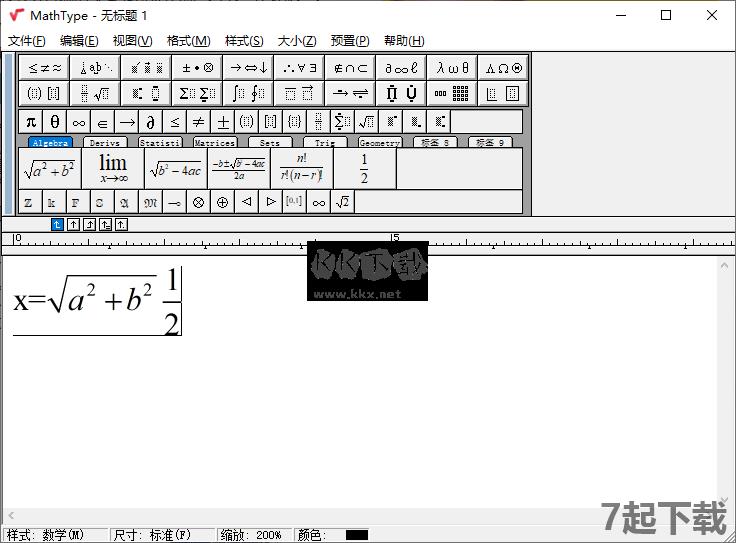
Task: Open the fraction and radical templates palette
Action: click(x=95, y=93)
